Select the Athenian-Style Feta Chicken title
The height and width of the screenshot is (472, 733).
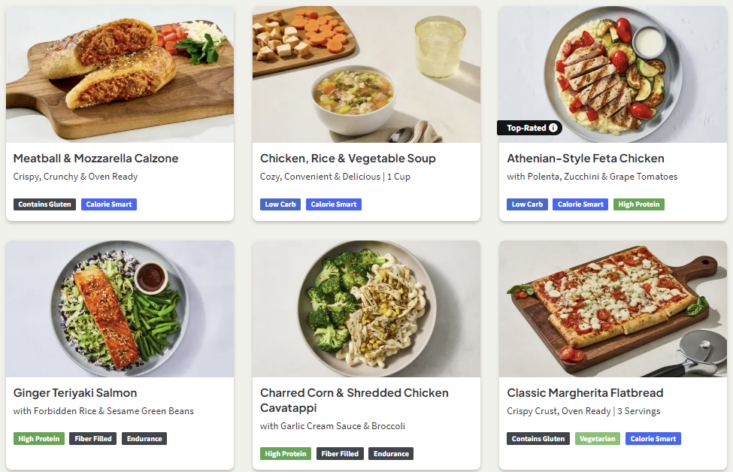pyautogui.click(x=585, y=158)
